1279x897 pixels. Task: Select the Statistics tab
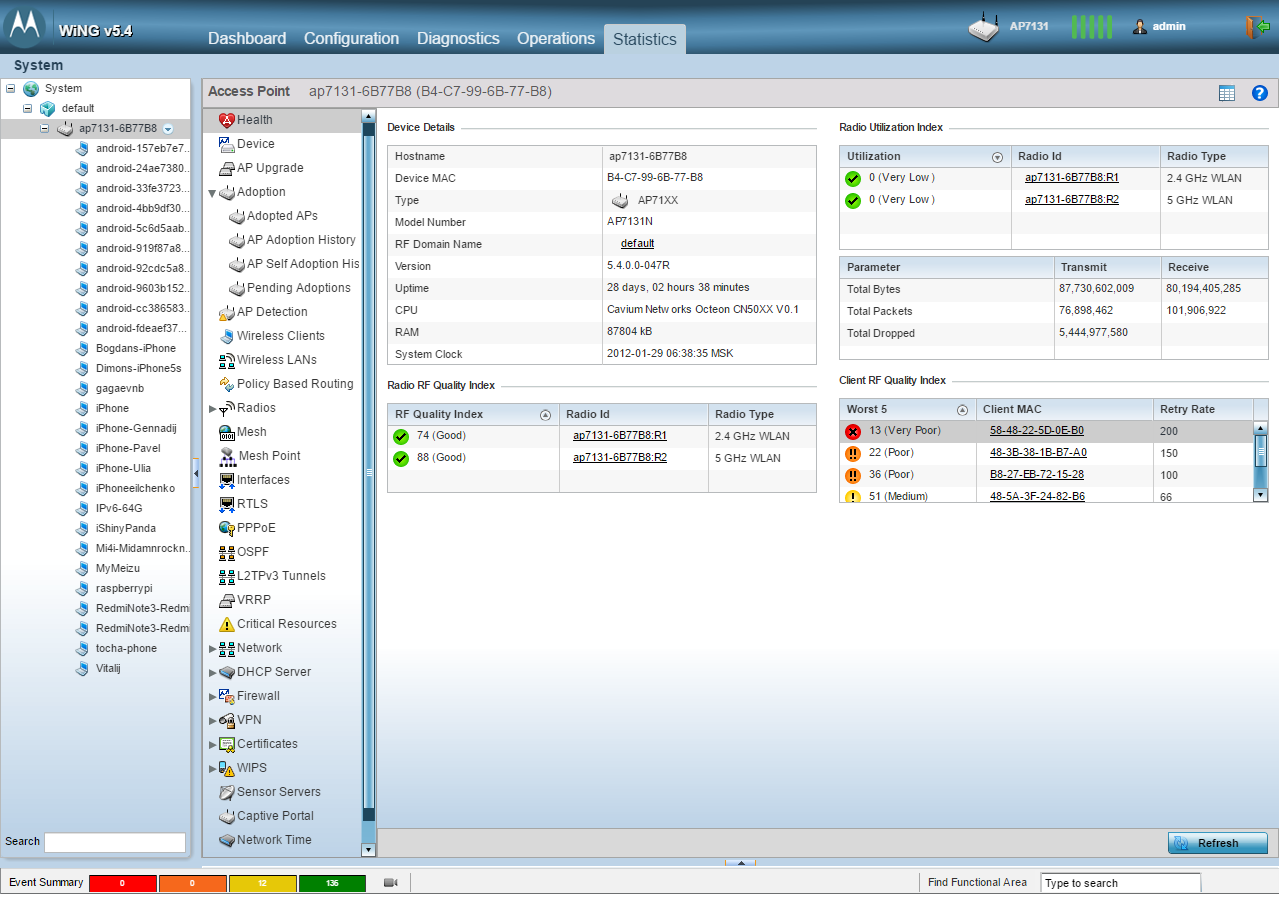point(645,39)
